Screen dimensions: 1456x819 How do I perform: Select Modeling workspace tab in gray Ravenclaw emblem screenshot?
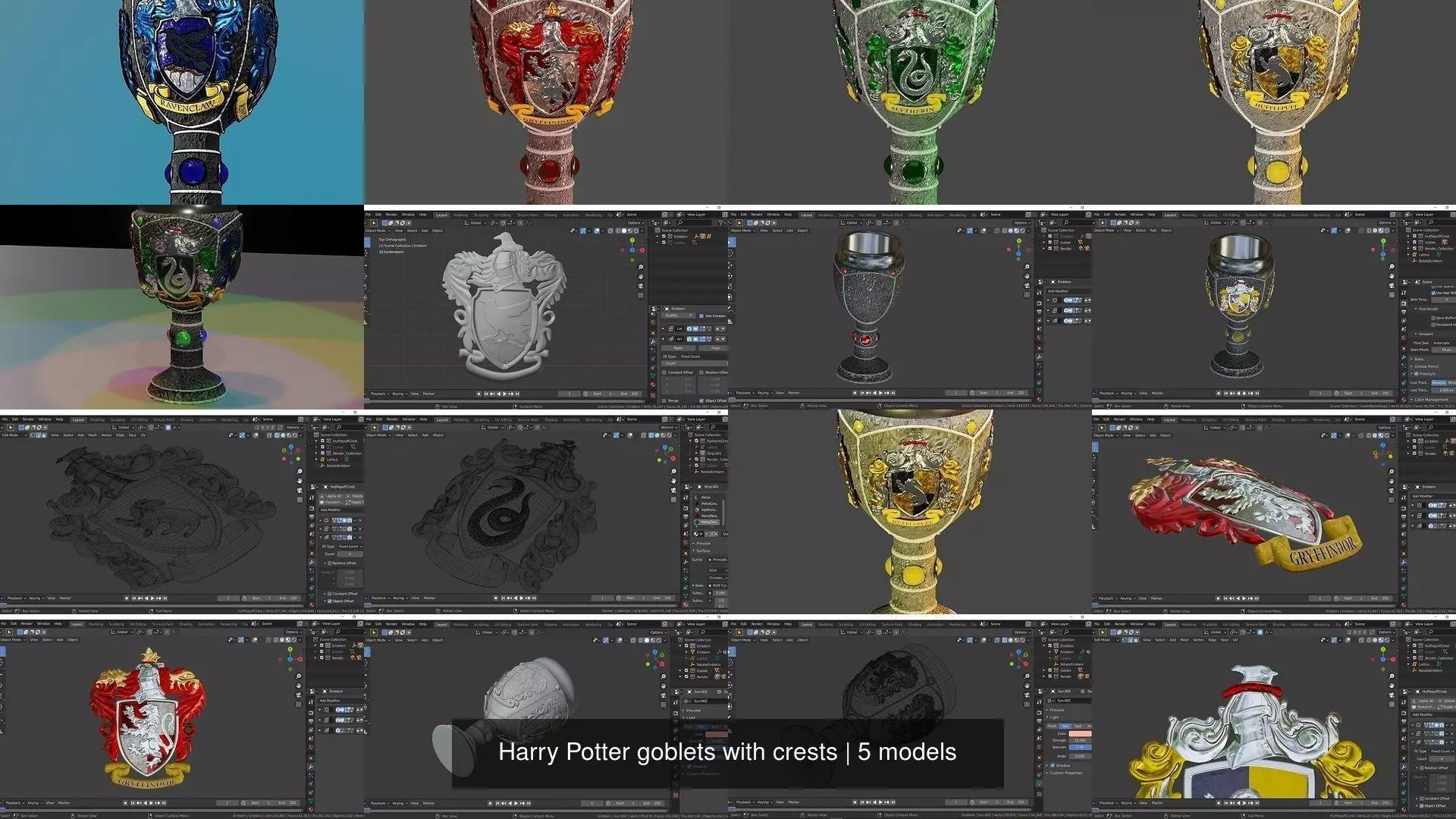tap(460, 215)
